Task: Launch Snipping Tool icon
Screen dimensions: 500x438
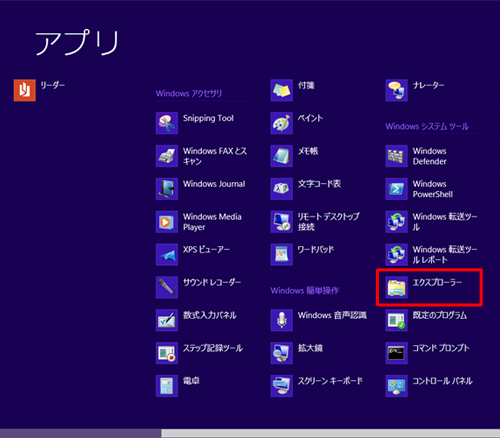Action: pyautogui.click(x=167, y=123)
